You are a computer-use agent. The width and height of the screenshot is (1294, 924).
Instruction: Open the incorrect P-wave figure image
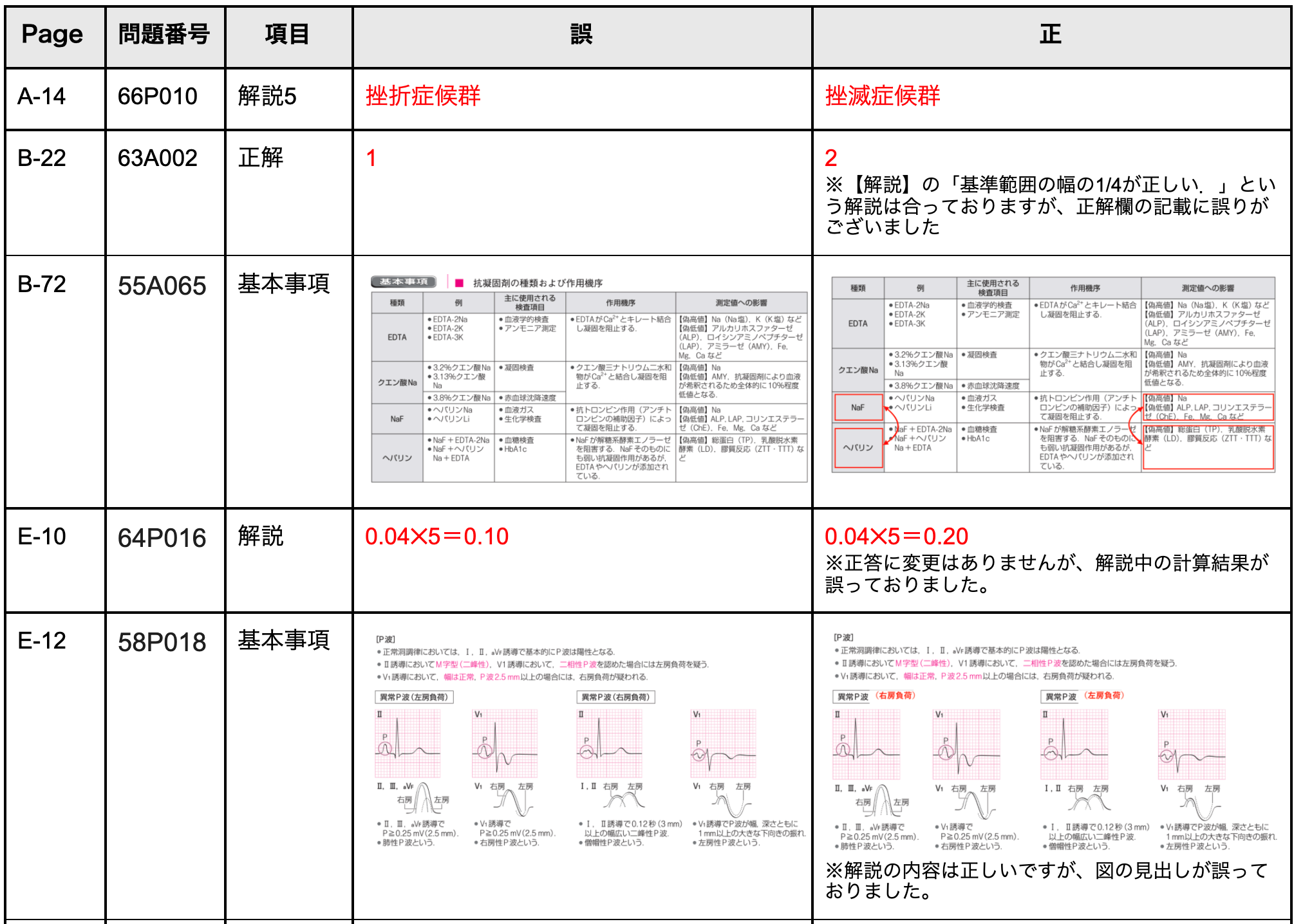(589, 740)
